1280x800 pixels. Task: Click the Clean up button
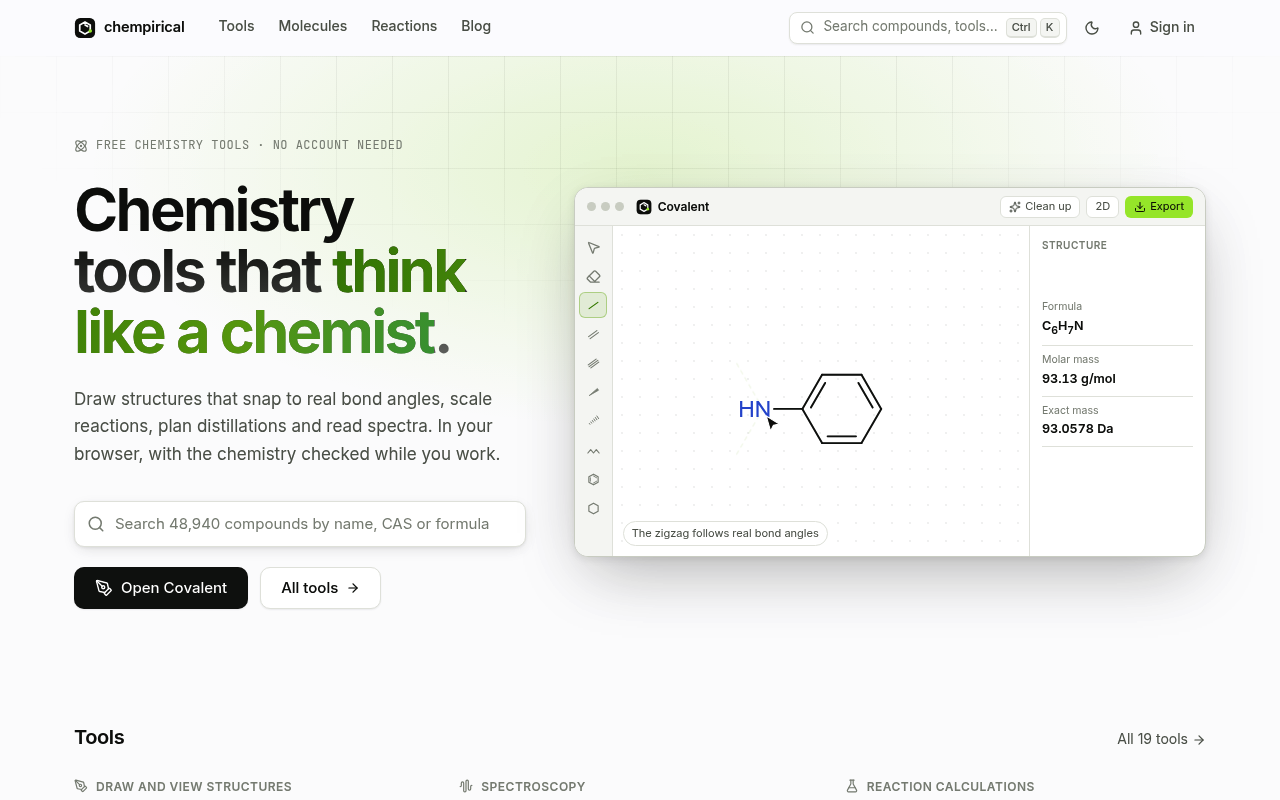coord(1040,207)
